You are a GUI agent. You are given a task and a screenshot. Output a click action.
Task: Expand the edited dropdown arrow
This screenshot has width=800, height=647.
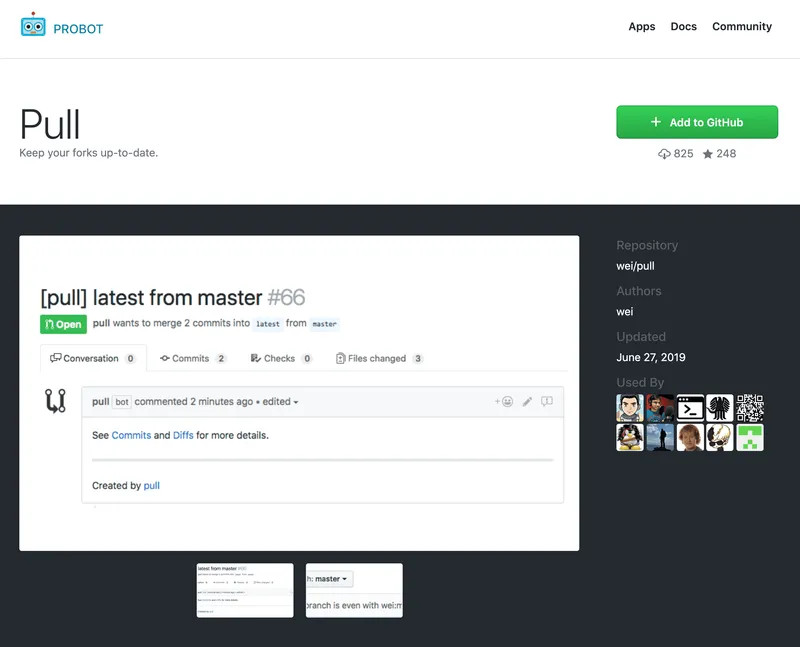point(296,402)
